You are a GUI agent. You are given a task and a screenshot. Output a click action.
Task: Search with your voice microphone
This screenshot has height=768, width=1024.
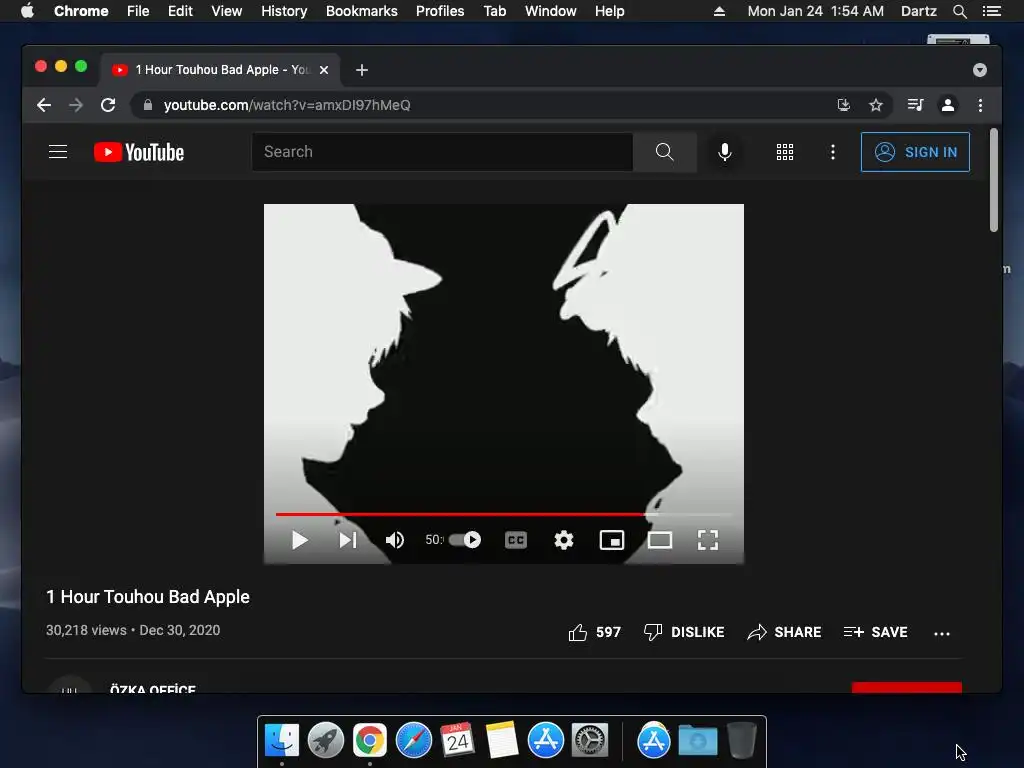point(724,152)
